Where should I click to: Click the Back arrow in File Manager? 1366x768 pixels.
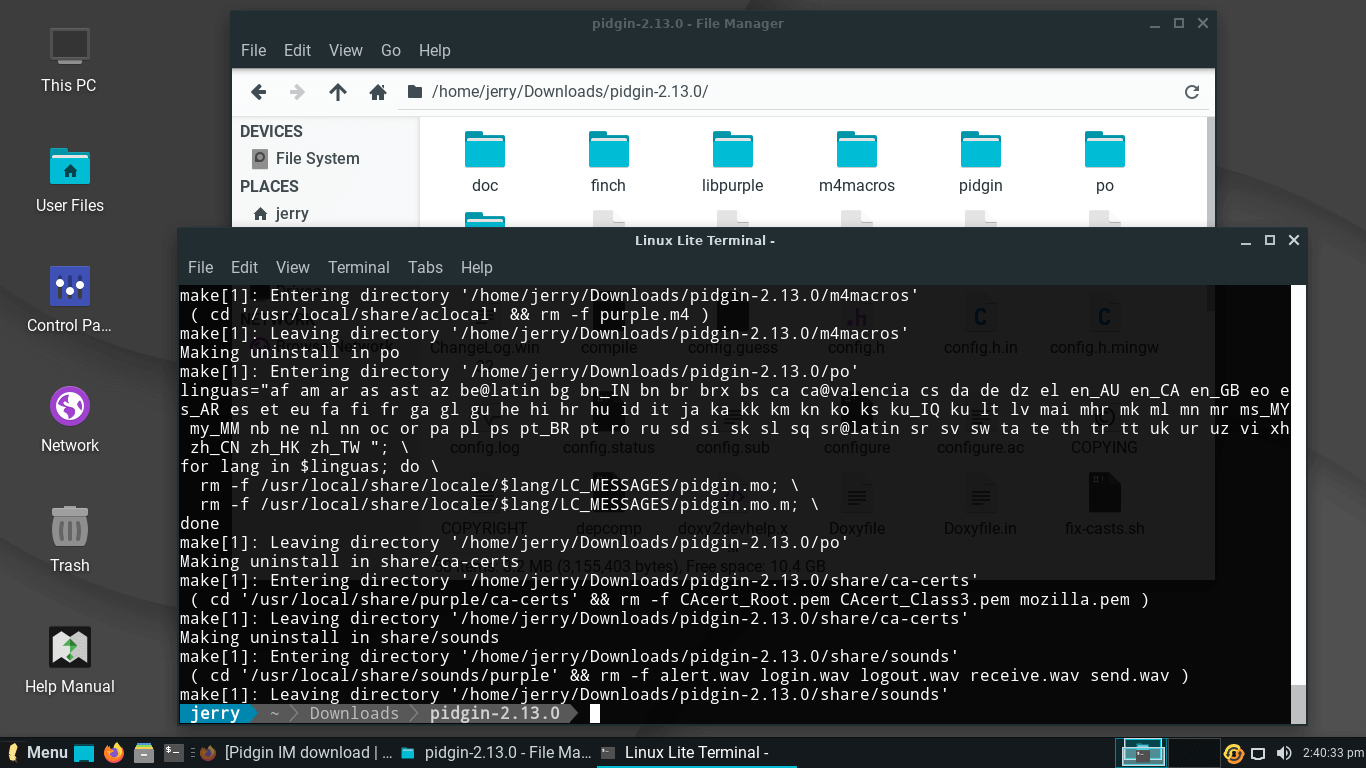[x=258, y=92]
